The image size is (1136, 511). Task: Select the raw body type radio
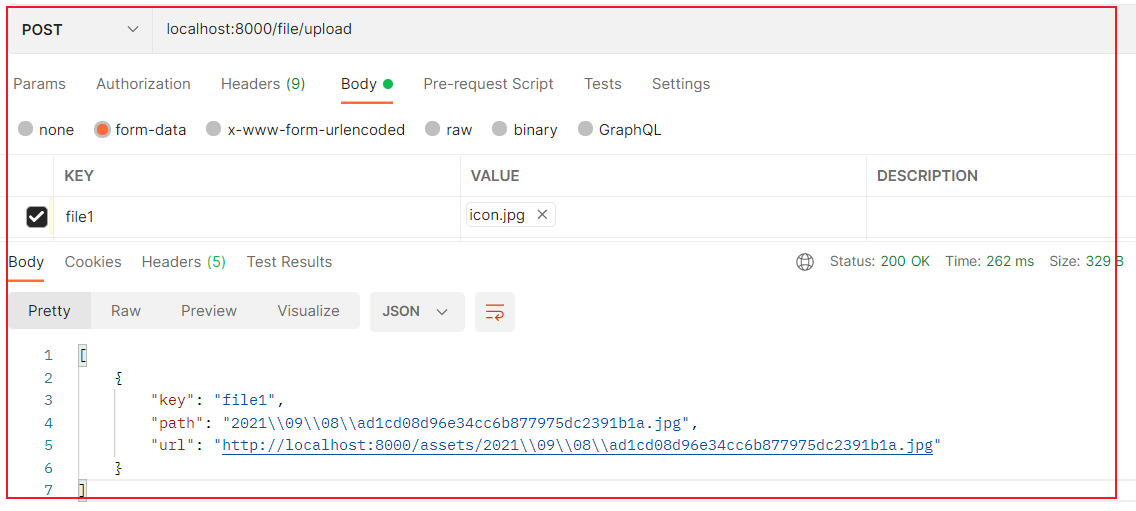[x=433, y=130]
